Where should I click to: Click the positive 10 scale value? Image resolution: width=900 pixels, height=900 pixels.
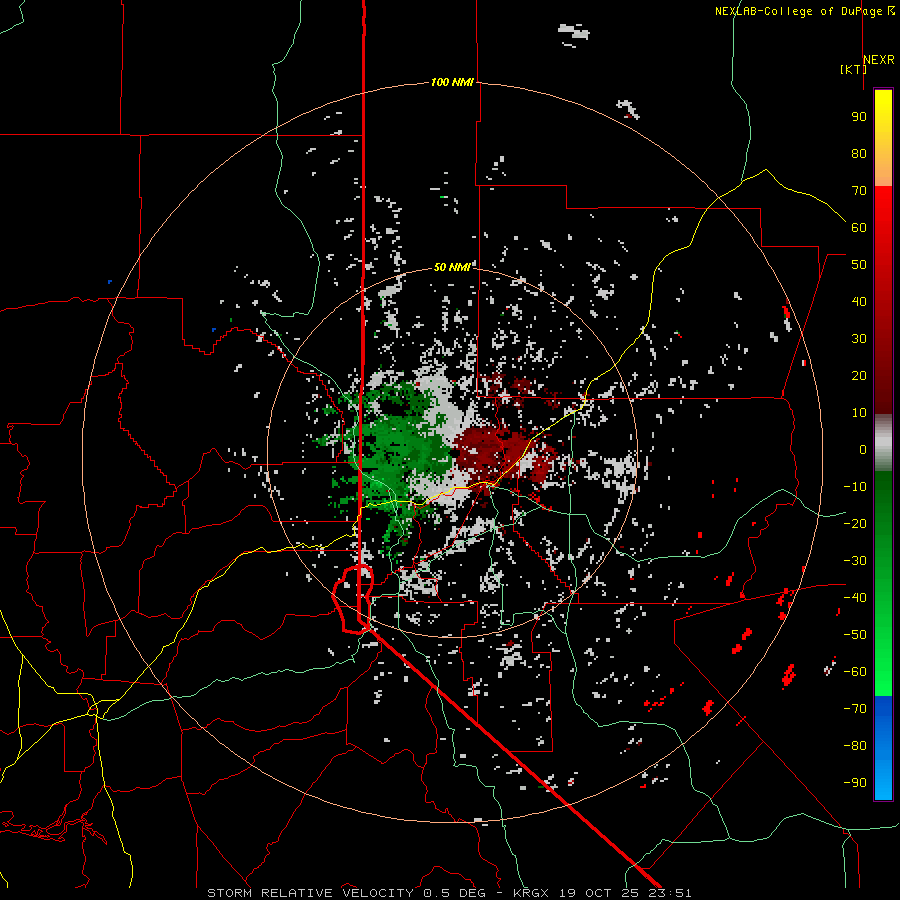pos(859,413)
